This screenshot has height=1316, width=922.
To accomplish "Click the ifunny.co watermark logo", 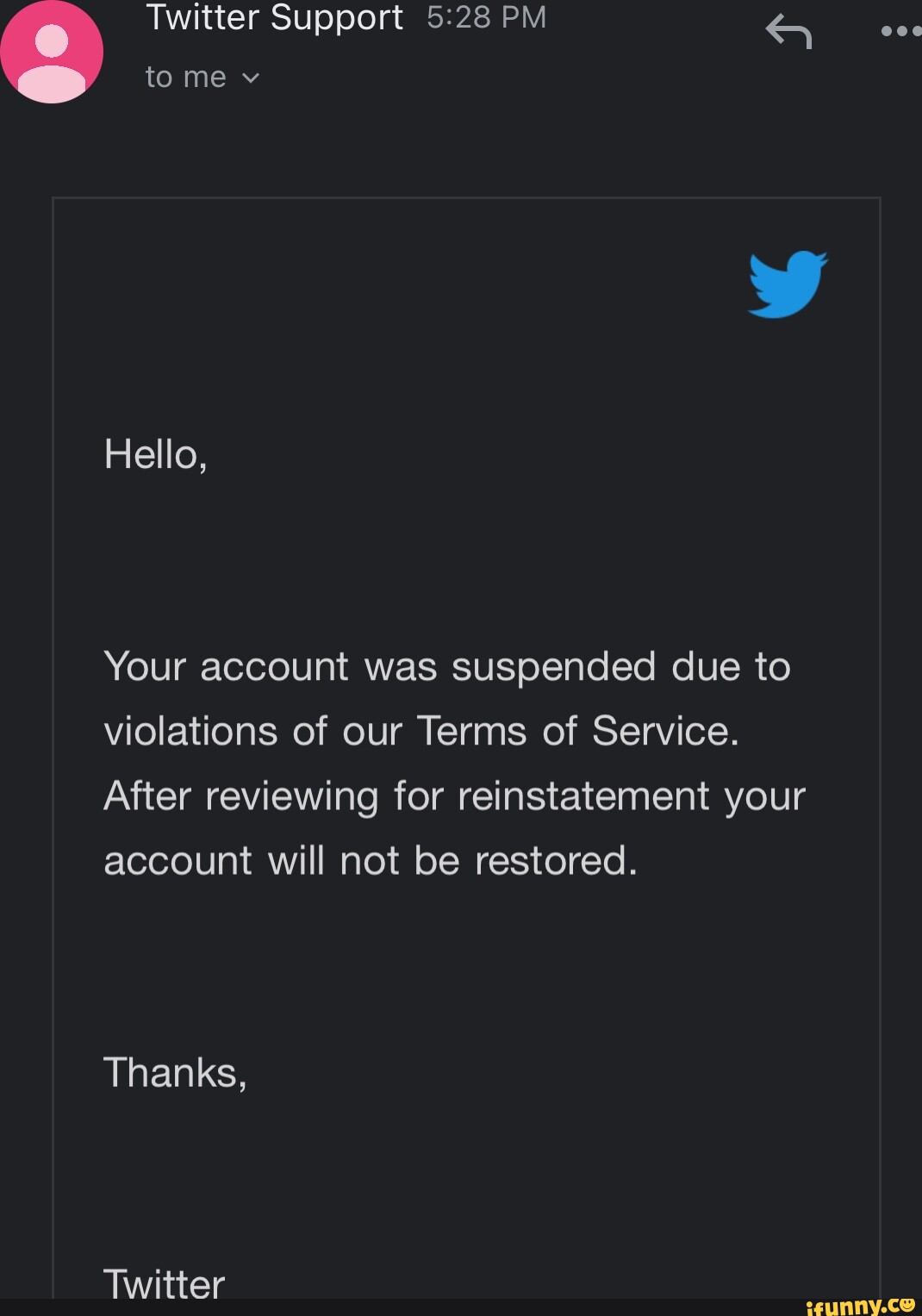I will click(x=859, y=1306).
